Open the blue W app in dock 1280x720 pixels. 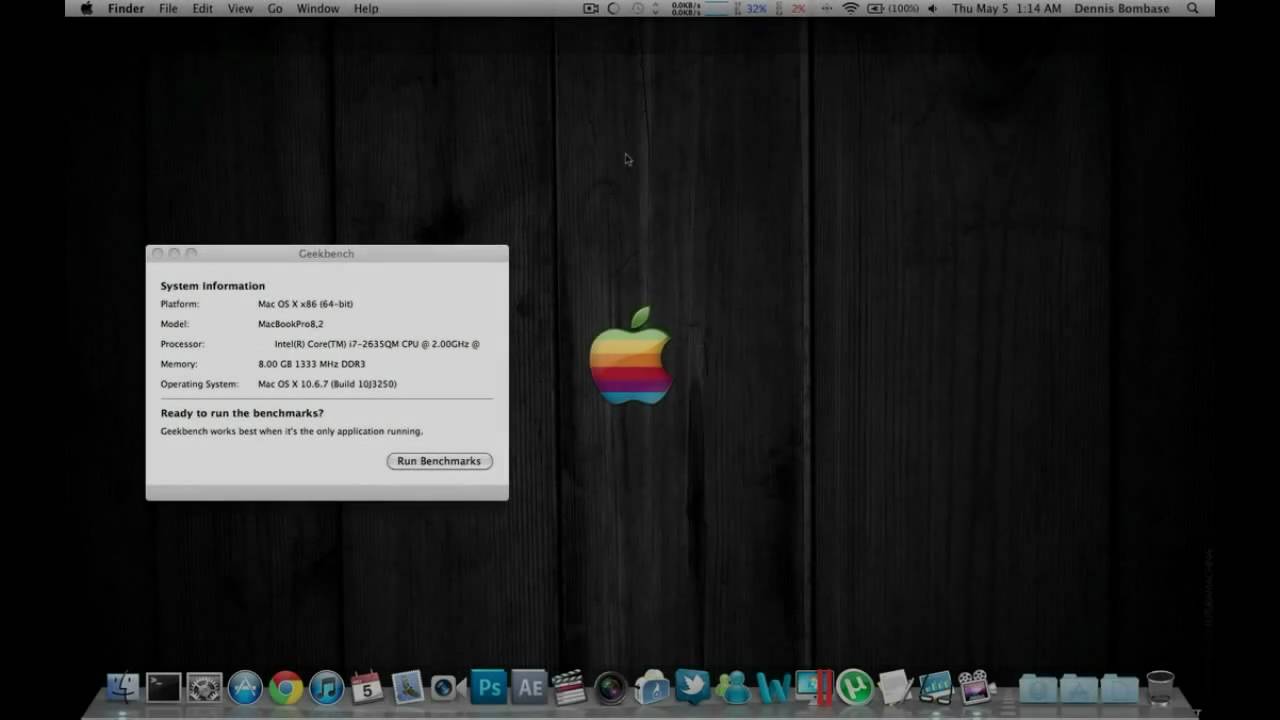[x=774, y=687]
